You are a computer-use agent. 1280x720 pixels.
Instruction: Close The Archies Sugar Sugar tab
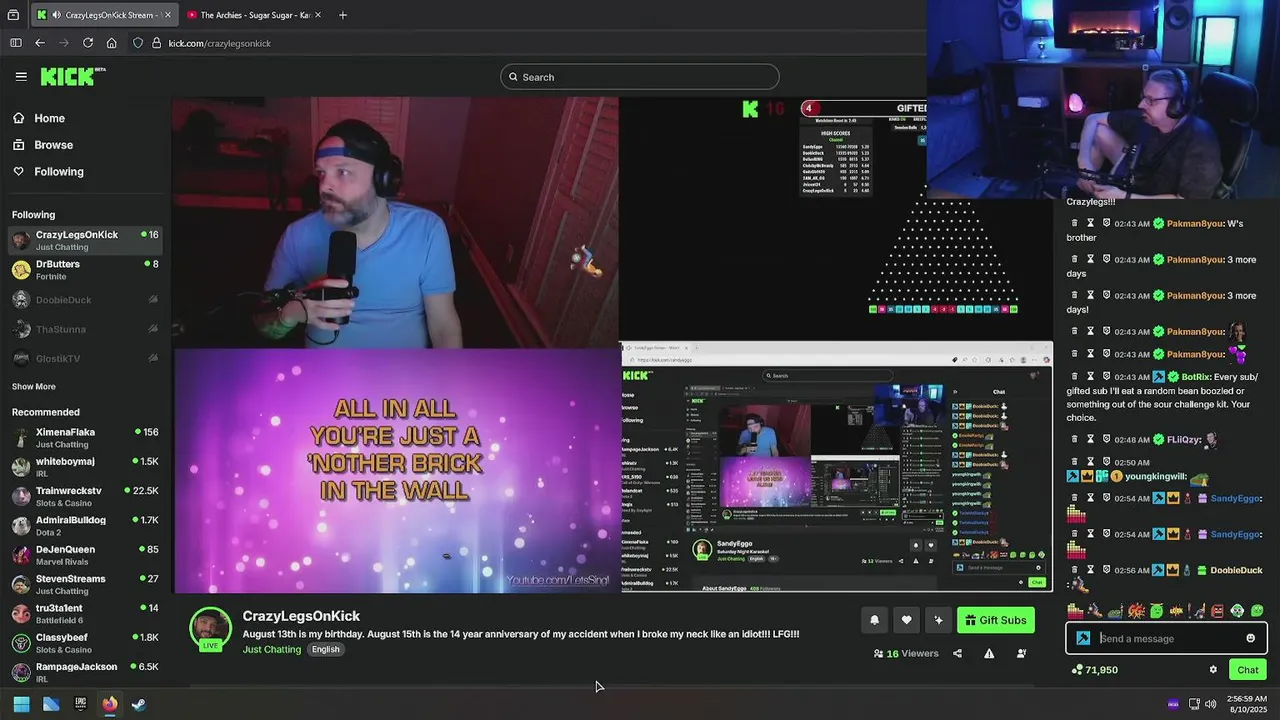[318, 15]
